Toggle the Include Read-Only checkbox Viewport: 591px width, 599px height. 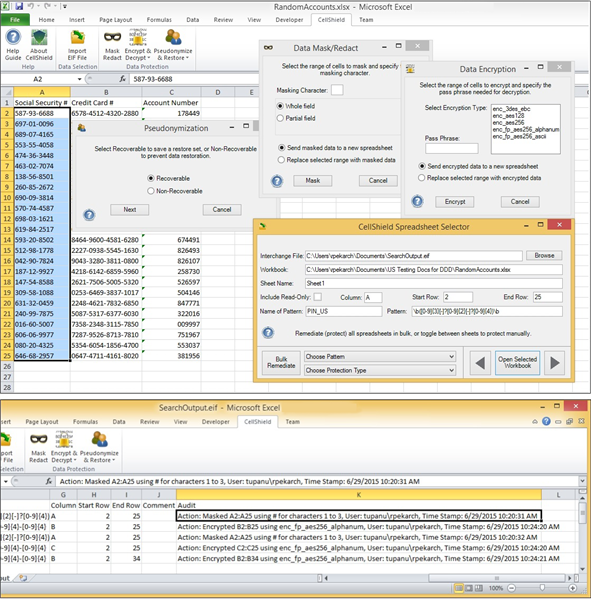[317, 297]
